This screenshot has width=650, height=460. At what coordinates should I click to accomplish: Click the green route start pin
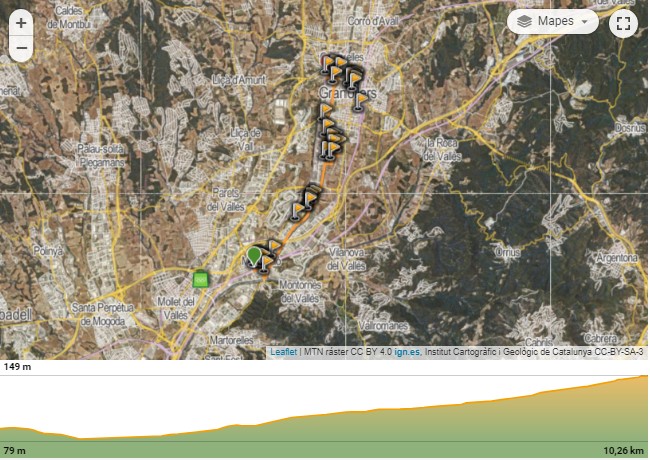coord(255,256)
